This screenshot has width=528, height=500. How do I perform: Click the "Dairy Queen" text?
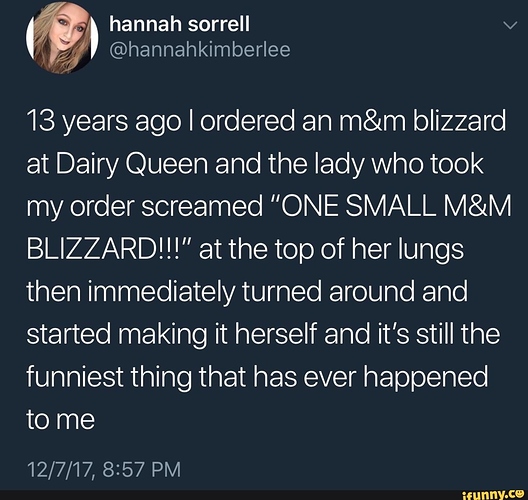[132, 164]
